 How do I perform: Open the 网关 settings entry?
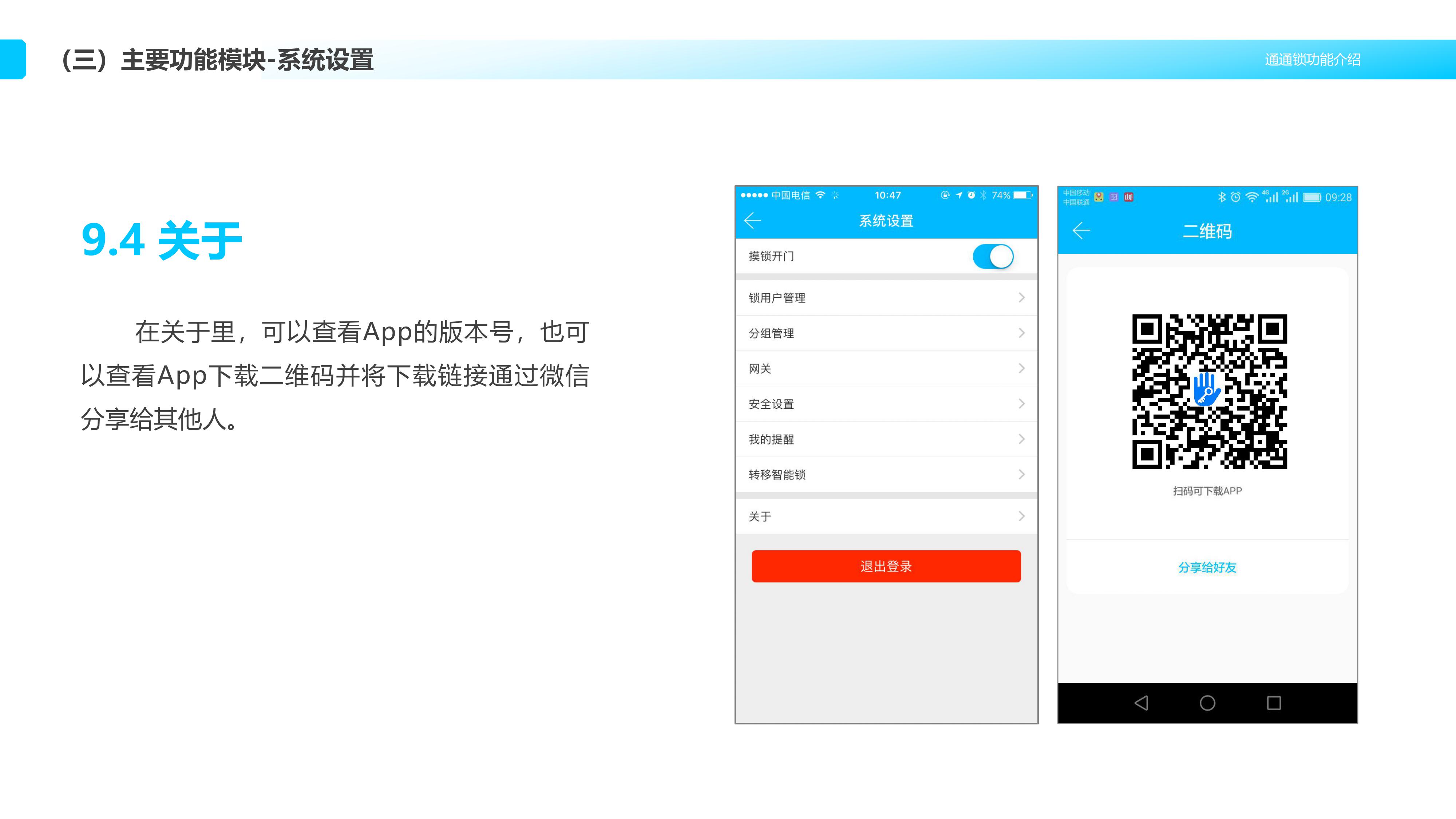click(760, 368)
